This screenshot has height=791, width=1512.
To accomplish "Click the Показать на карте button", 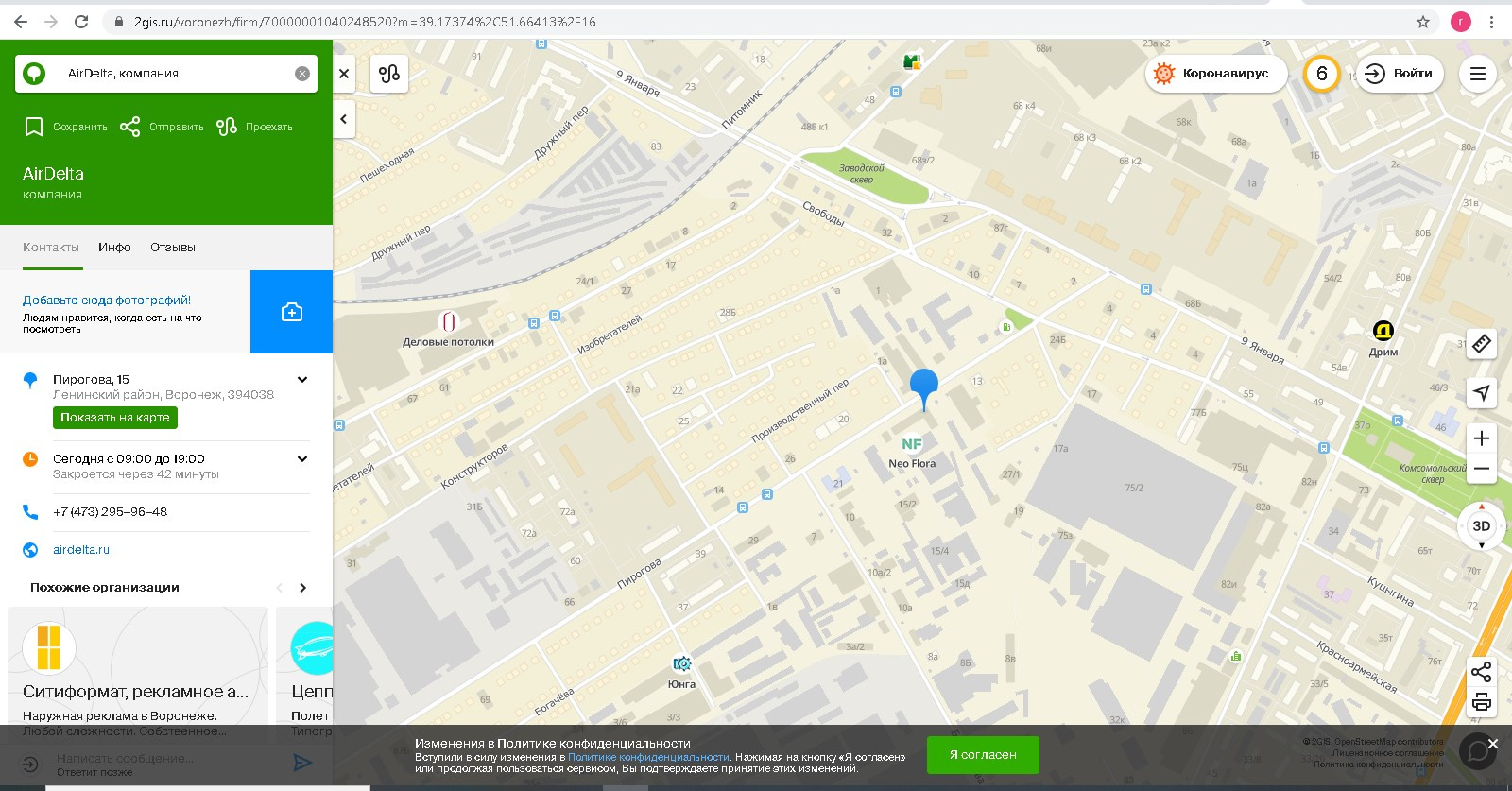I will pos(115,418).
